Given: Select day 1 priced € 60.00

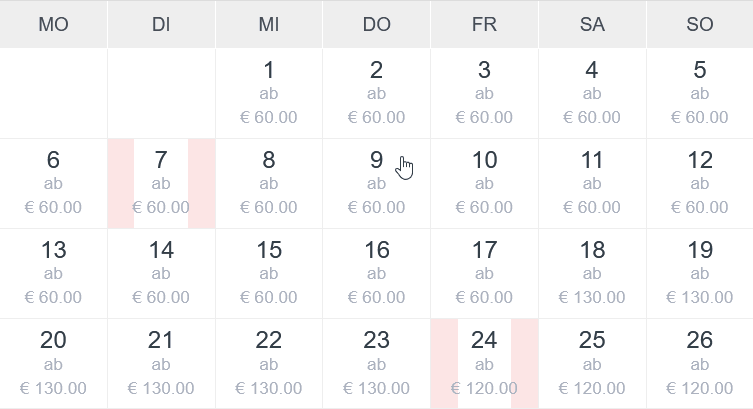Looking at the screenshot, I should [268, 93].
